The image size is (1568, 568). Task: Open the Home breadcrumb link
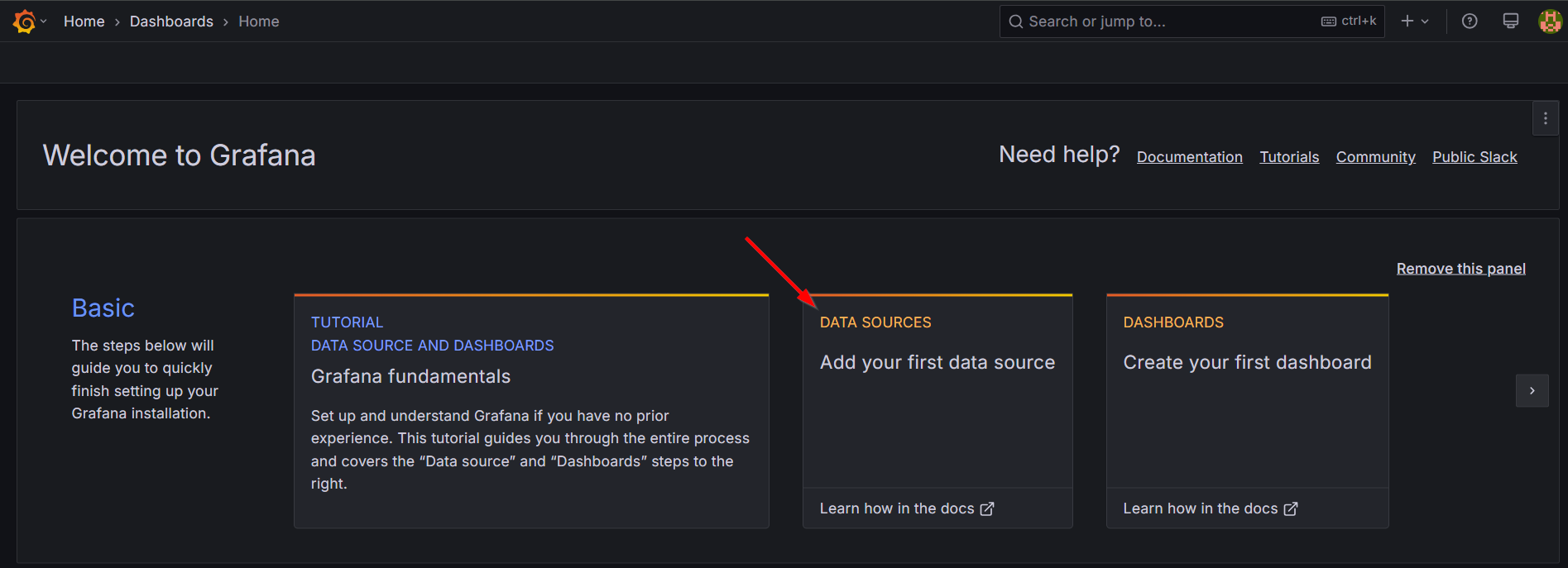(84, 21)
